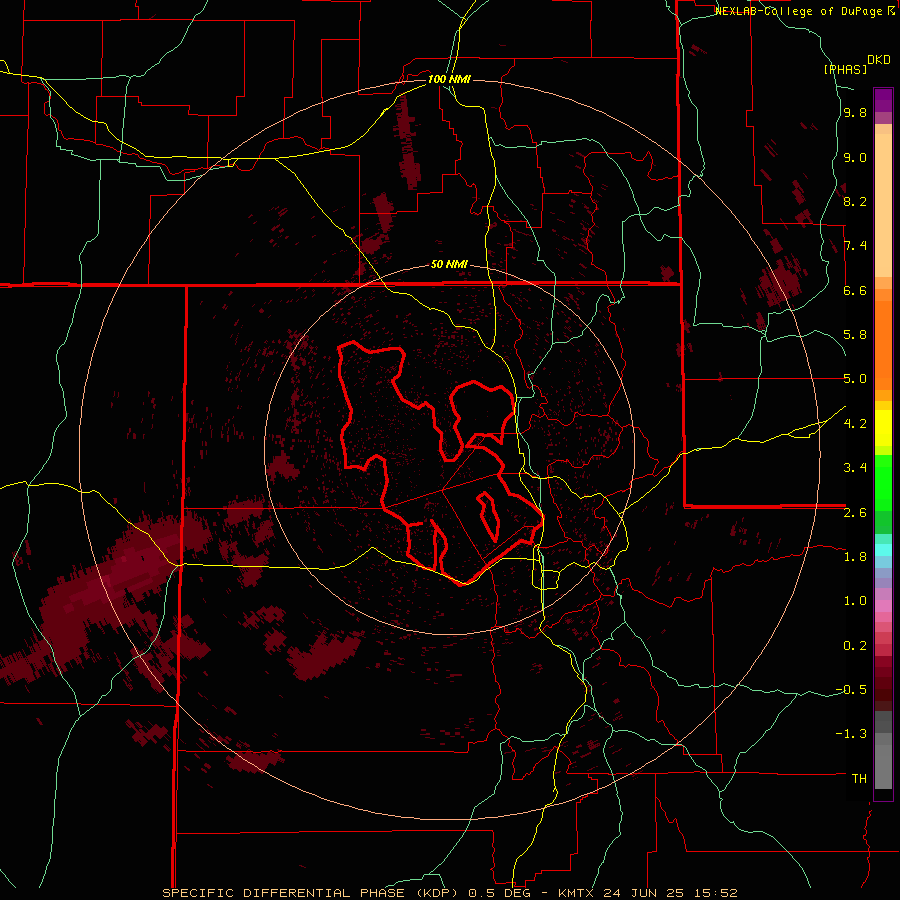Click the 6.6 legend value
900x900 pixels.
click(x=855, y=291)
